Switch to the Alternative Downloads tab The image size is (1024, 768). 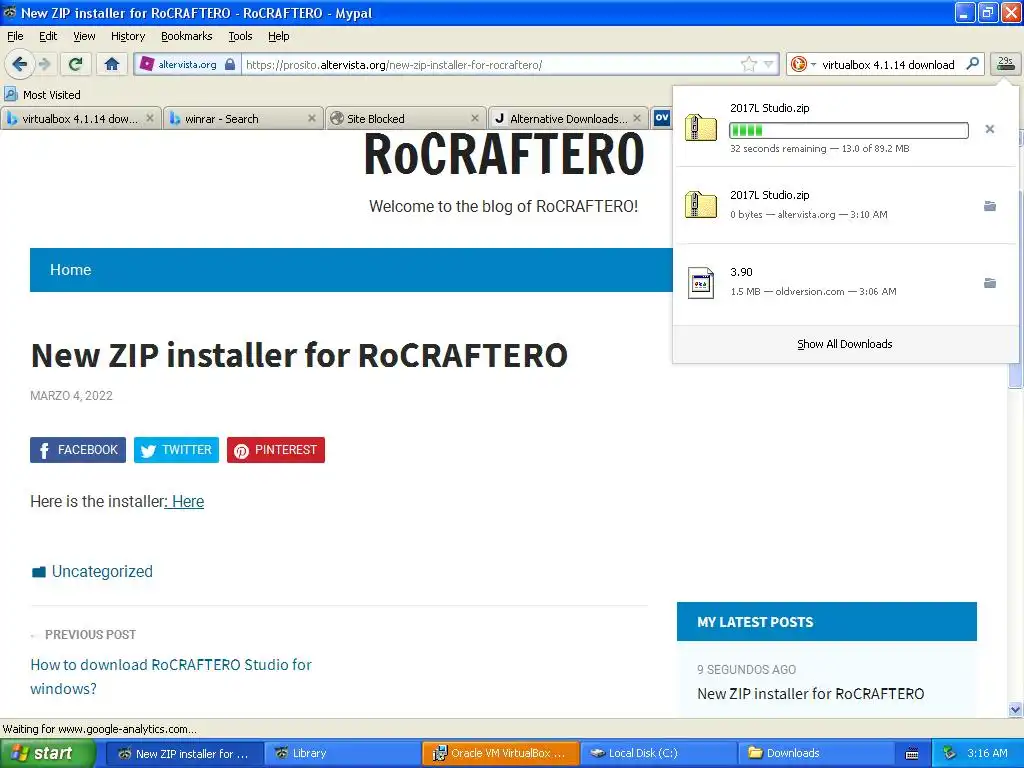click(568, 119)
